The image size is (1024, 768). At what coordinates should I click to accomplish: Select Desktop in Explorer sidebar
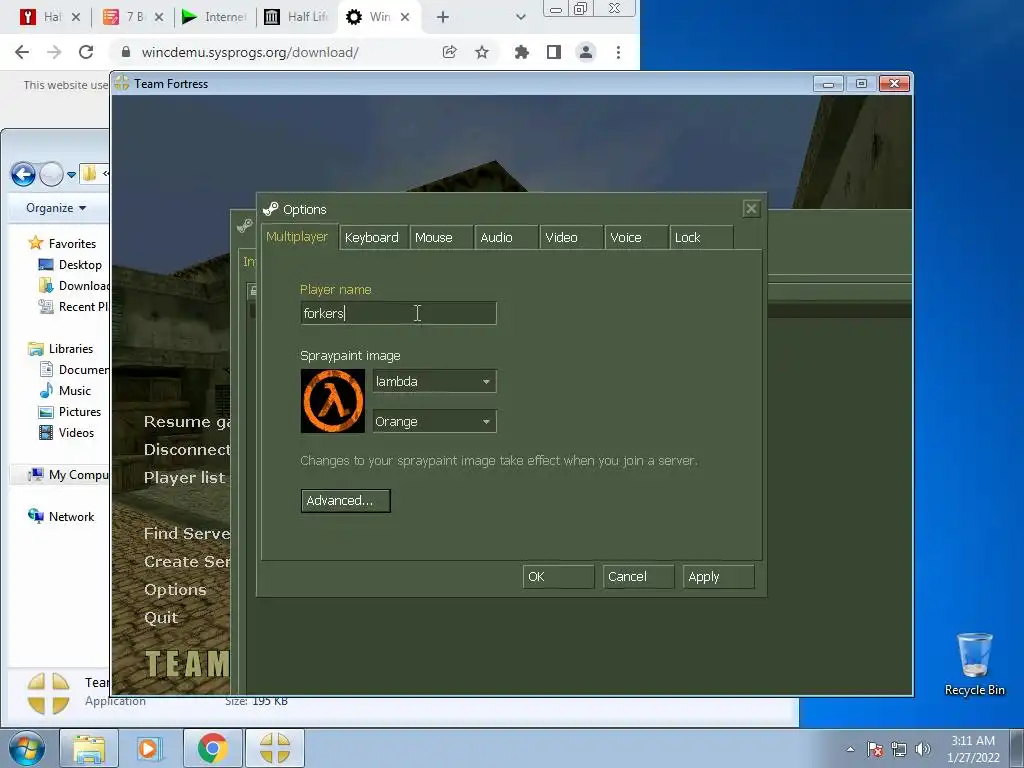(x=71, y=264)
